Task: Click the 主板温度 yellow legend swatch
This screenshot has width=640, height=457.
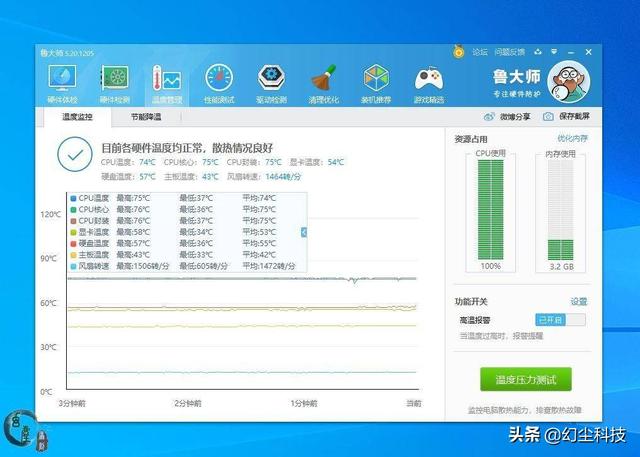Action: 73,255
